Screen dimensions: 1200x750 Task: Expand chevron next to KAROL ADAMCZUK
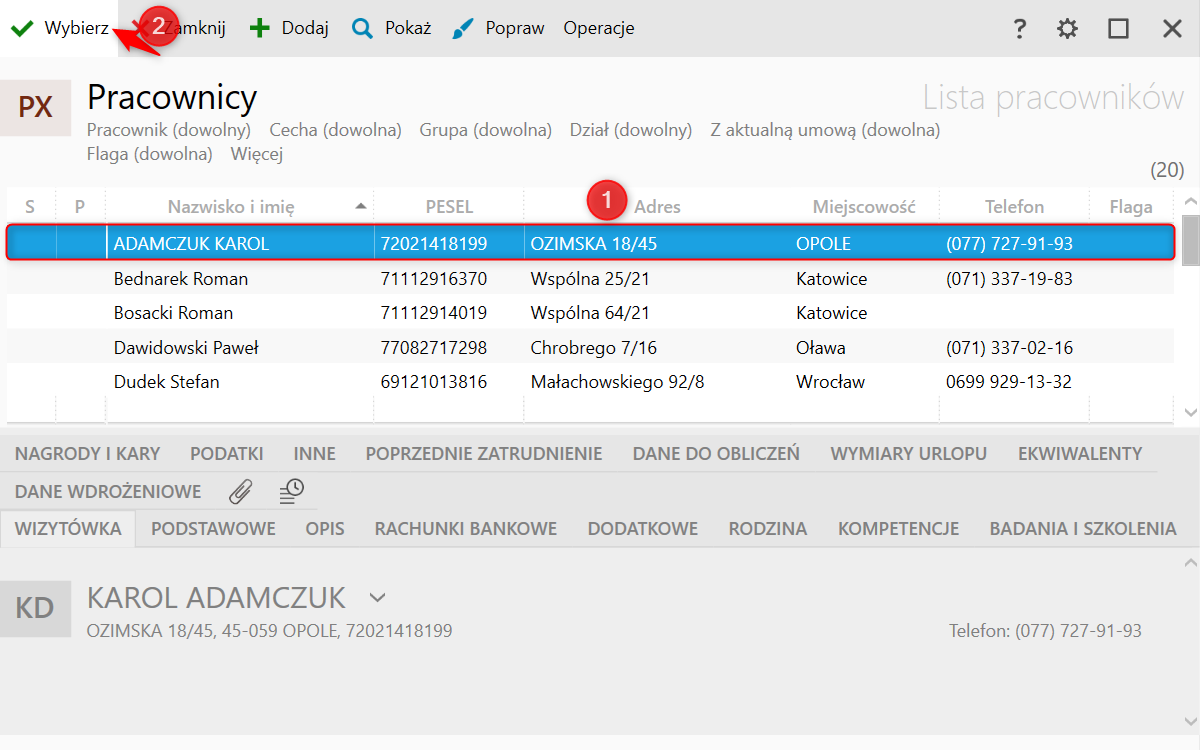pyautogui.click(x=377, y=598)
